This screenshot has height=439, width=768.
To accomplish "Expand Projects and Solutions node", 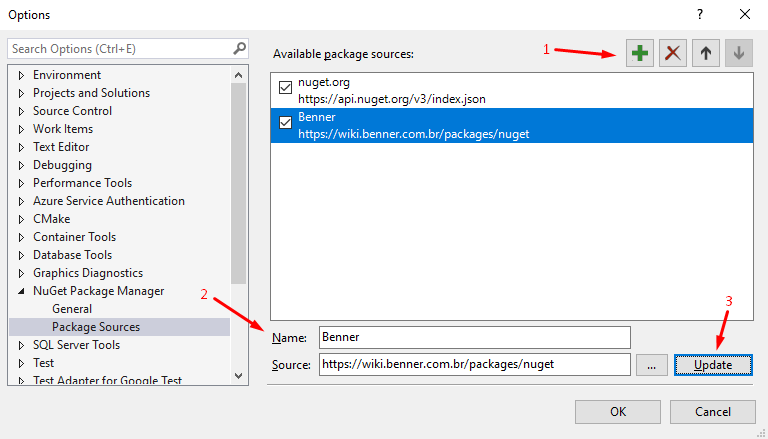I will [21, 93].
